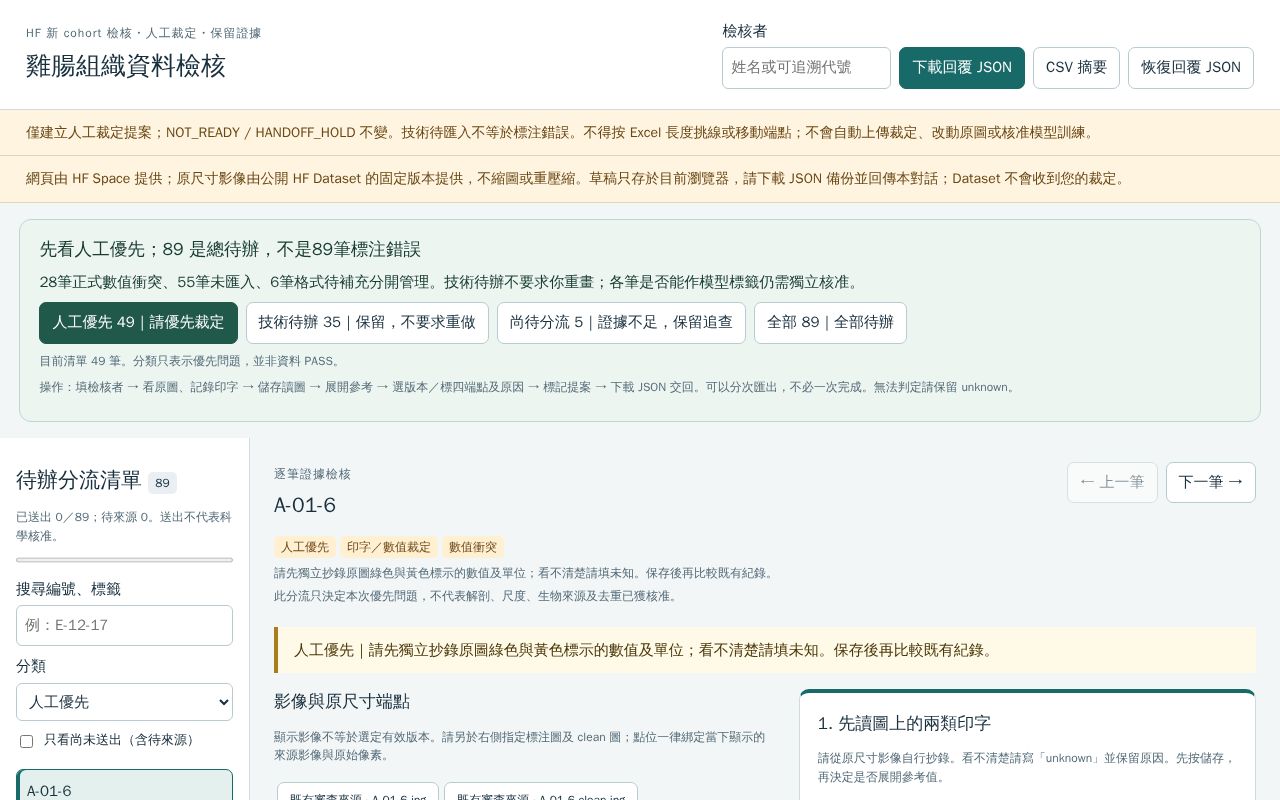
Task: Click the 恢復回覆 JSON button
Action: tap(1191, 68)
